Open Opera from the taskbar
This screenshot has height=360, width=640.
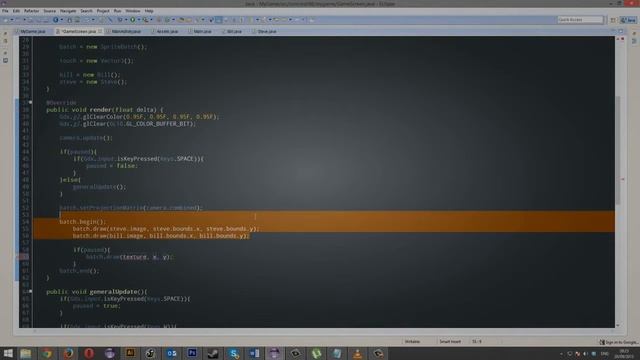point(89,353)
